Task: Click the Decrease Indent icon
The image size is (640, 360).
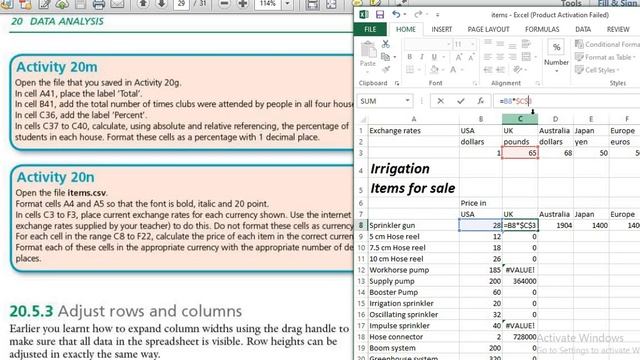Action: [x=488, y=70]
